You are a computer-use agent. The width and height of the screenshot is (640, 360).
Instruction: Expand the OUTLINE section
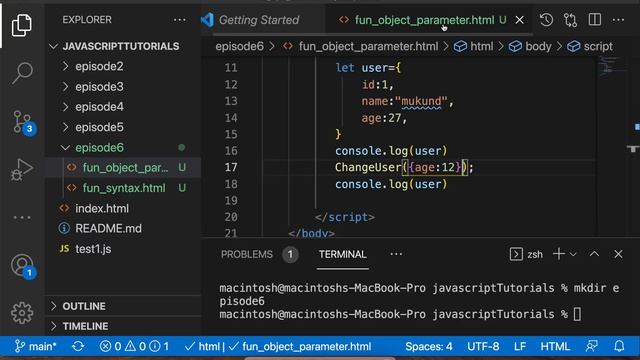pyautogui.click(x=84, y=306)
